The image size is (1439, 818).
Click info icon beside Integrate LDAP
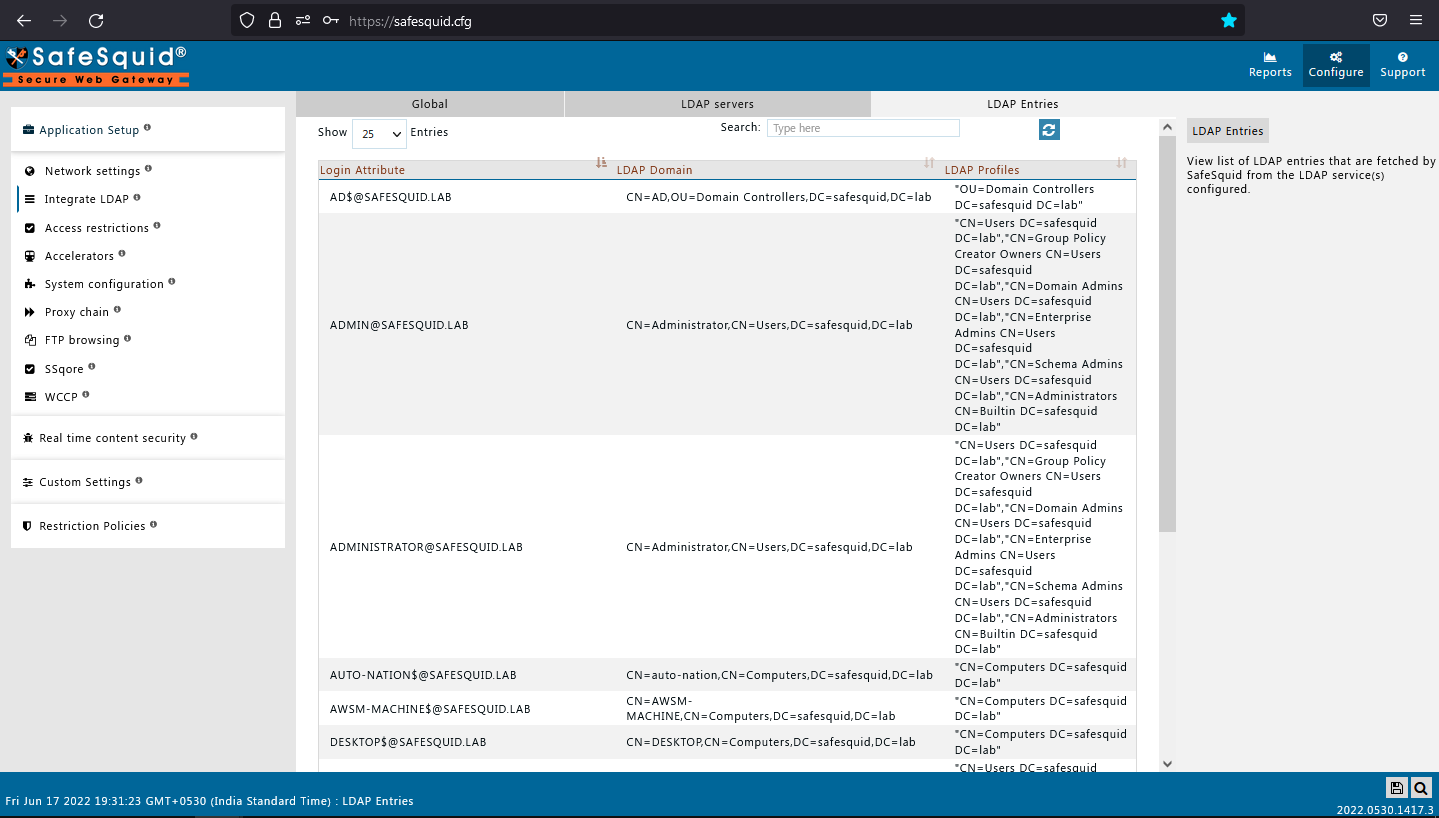137,197
